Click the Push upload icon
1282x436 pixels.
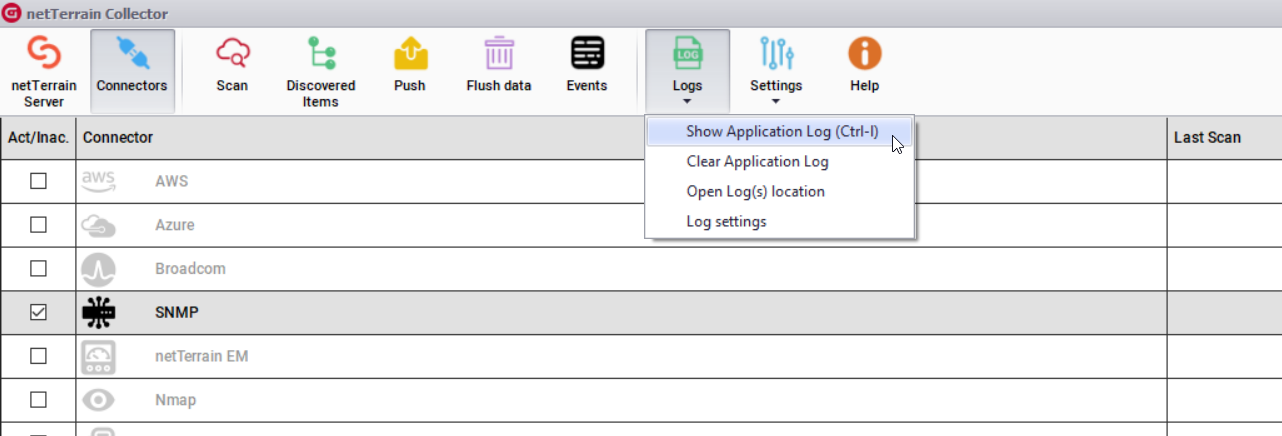coord(409,52)
